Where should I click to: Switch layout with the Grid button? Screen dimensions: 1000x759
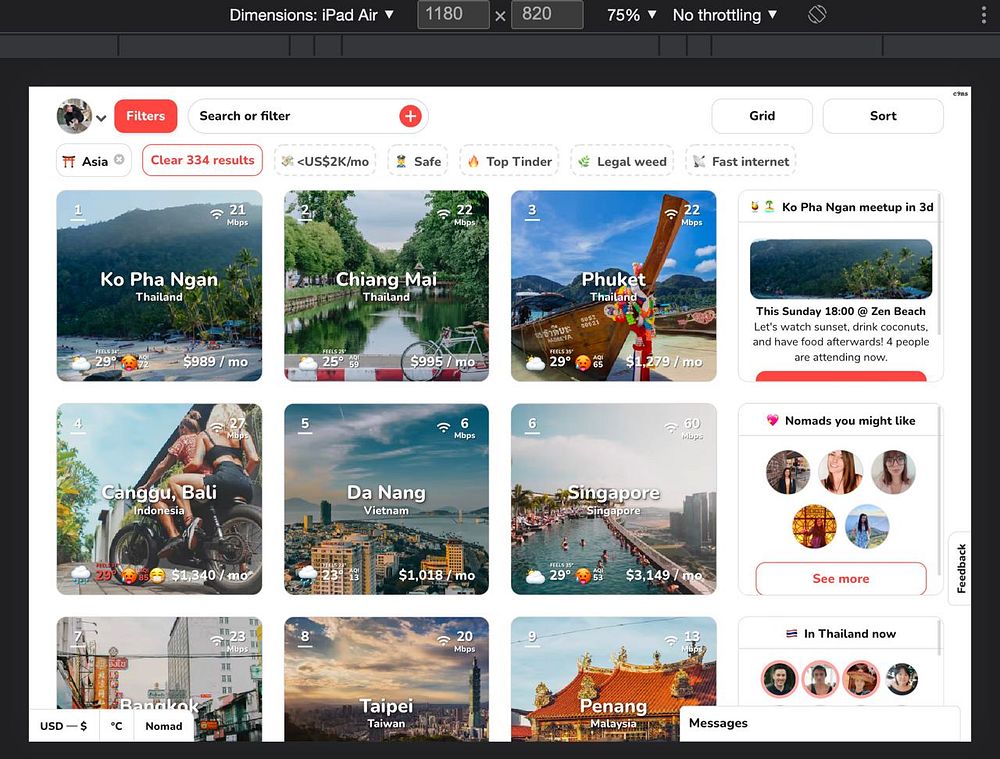762,116
